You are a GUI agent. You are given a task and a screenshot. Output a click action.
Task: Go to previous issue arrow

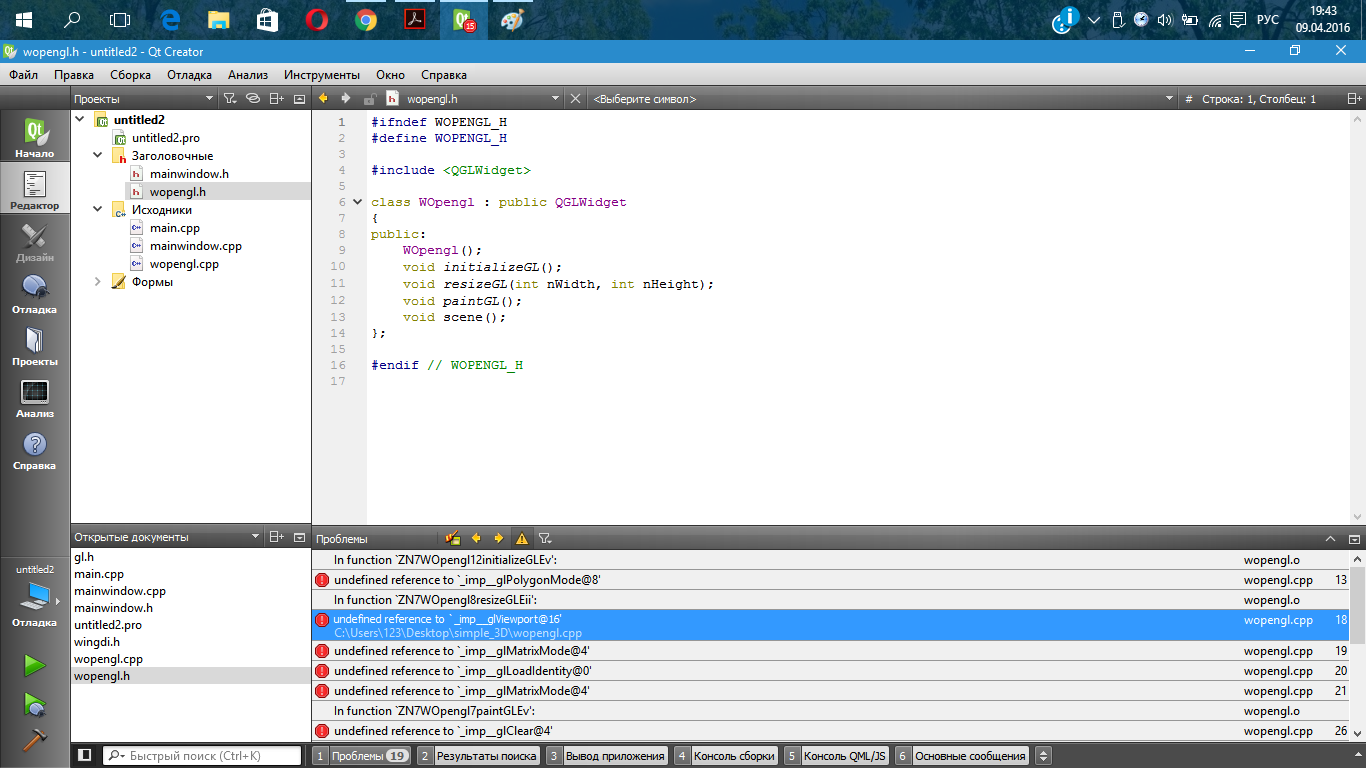tap(476, 538)
